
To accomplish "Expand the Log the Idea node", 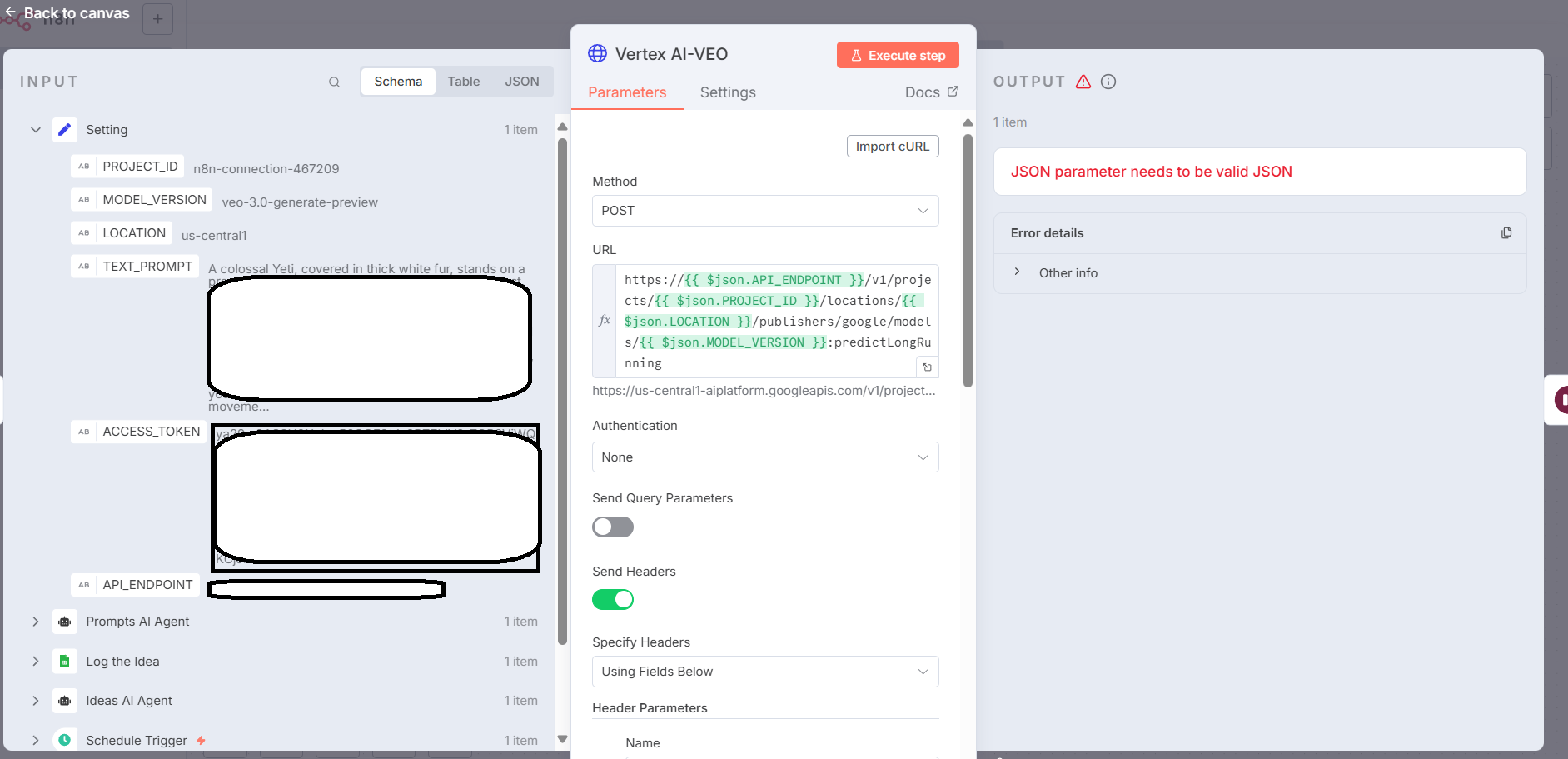I will [36, 662].
